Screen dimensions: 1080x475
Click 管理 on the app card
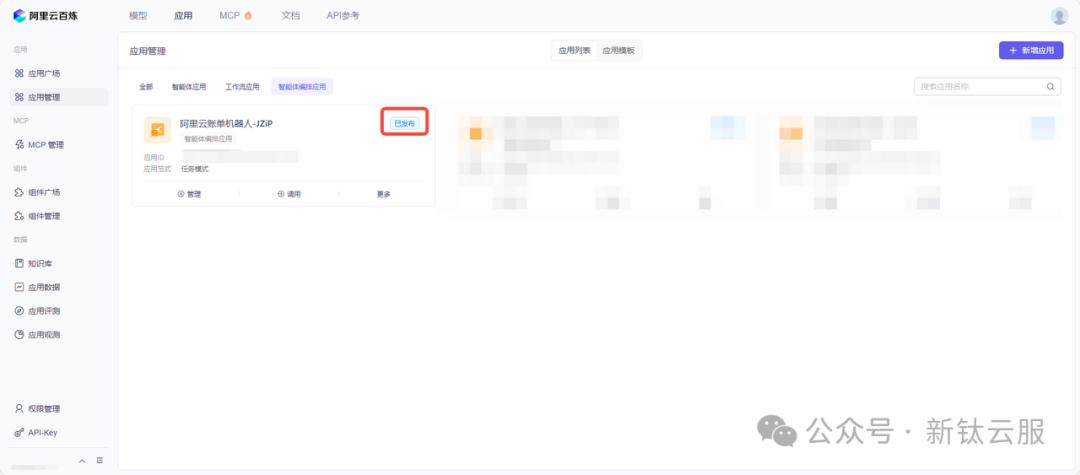coord(189,194)
